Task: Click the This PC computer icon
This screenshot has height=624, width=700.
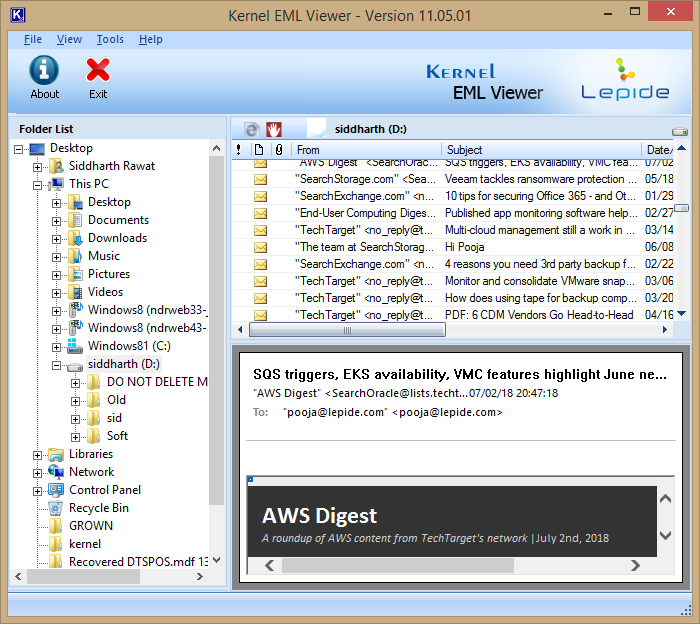Action: [x=56, y=184]
